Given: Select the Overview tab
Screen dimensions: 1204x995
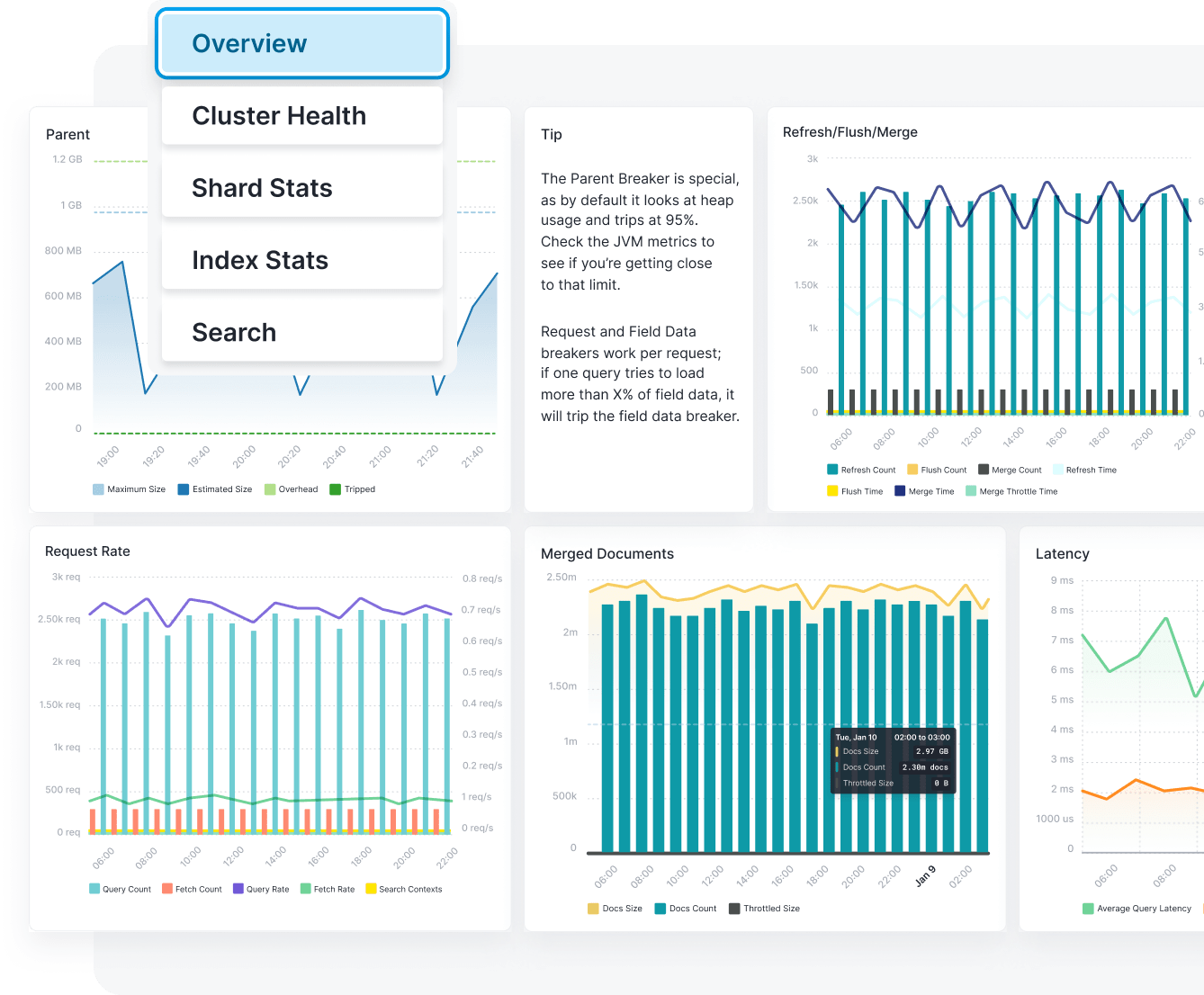Looking at the screenshot, I should (301, 43).
